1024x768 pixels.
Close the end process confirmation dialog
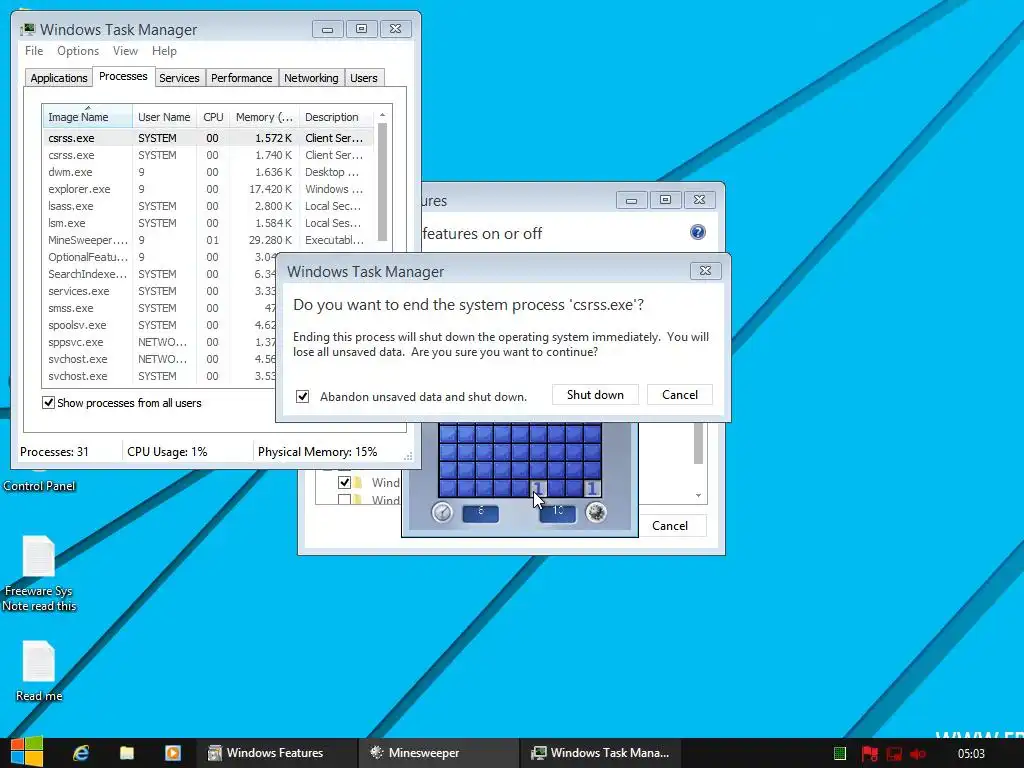click(x=705, y=270)
